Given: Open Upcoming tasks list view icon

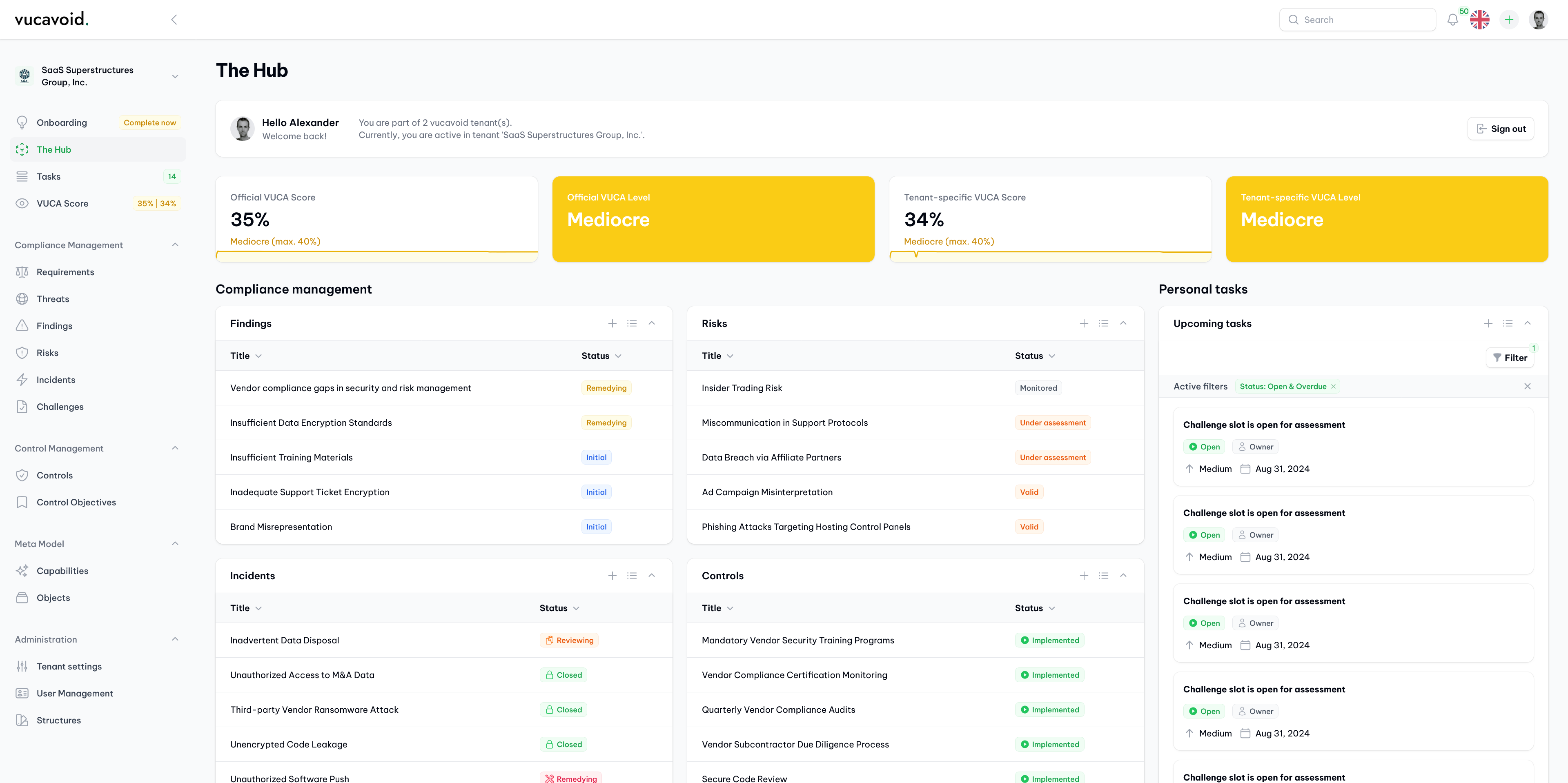Looking at the screenshot, I should click(x=1508, y=324).
